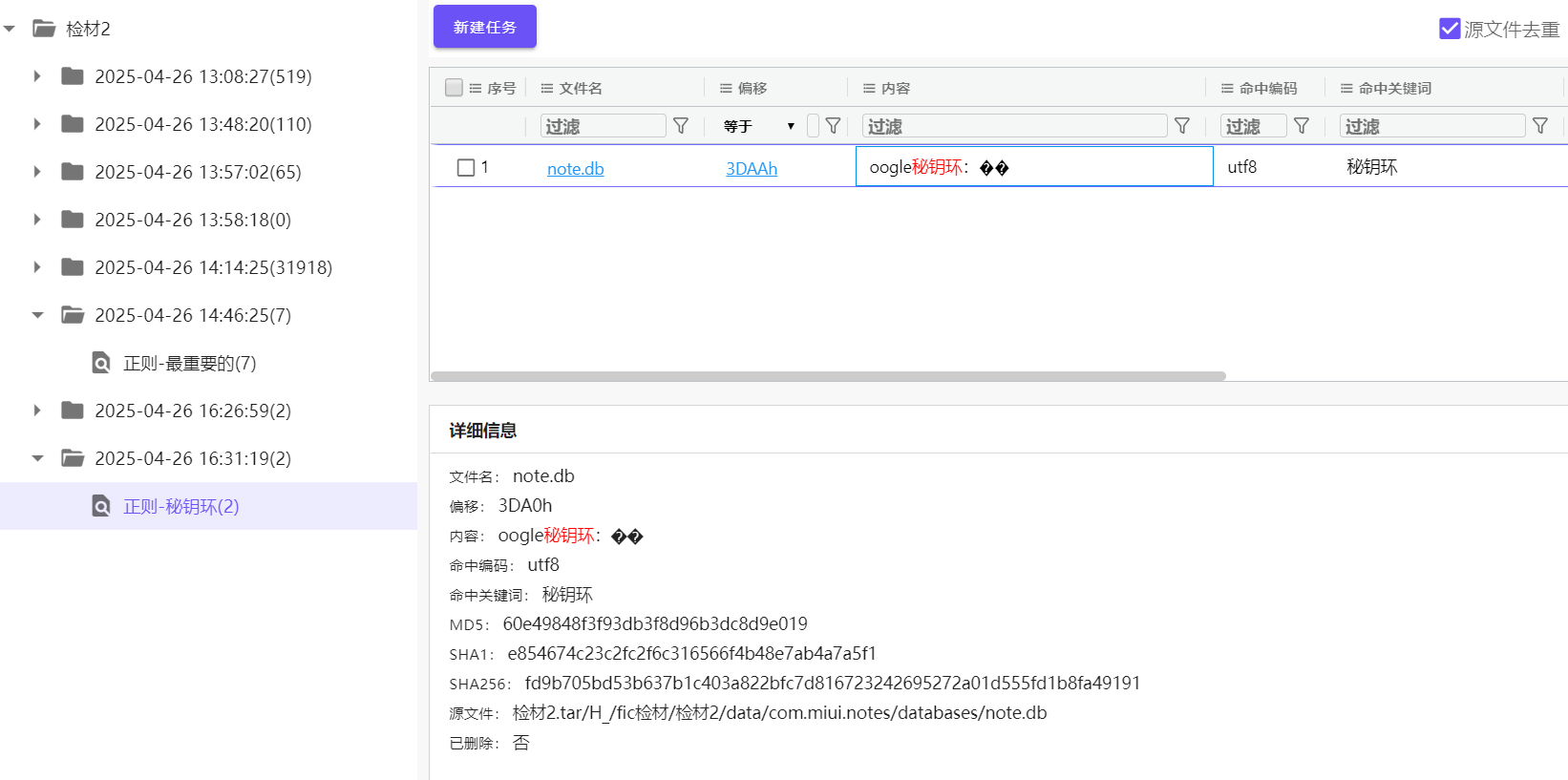Collapse the 2025-04-26 16:31:19(2) folder
This screenshot has height=780, width=1568.
pos(38,458)
